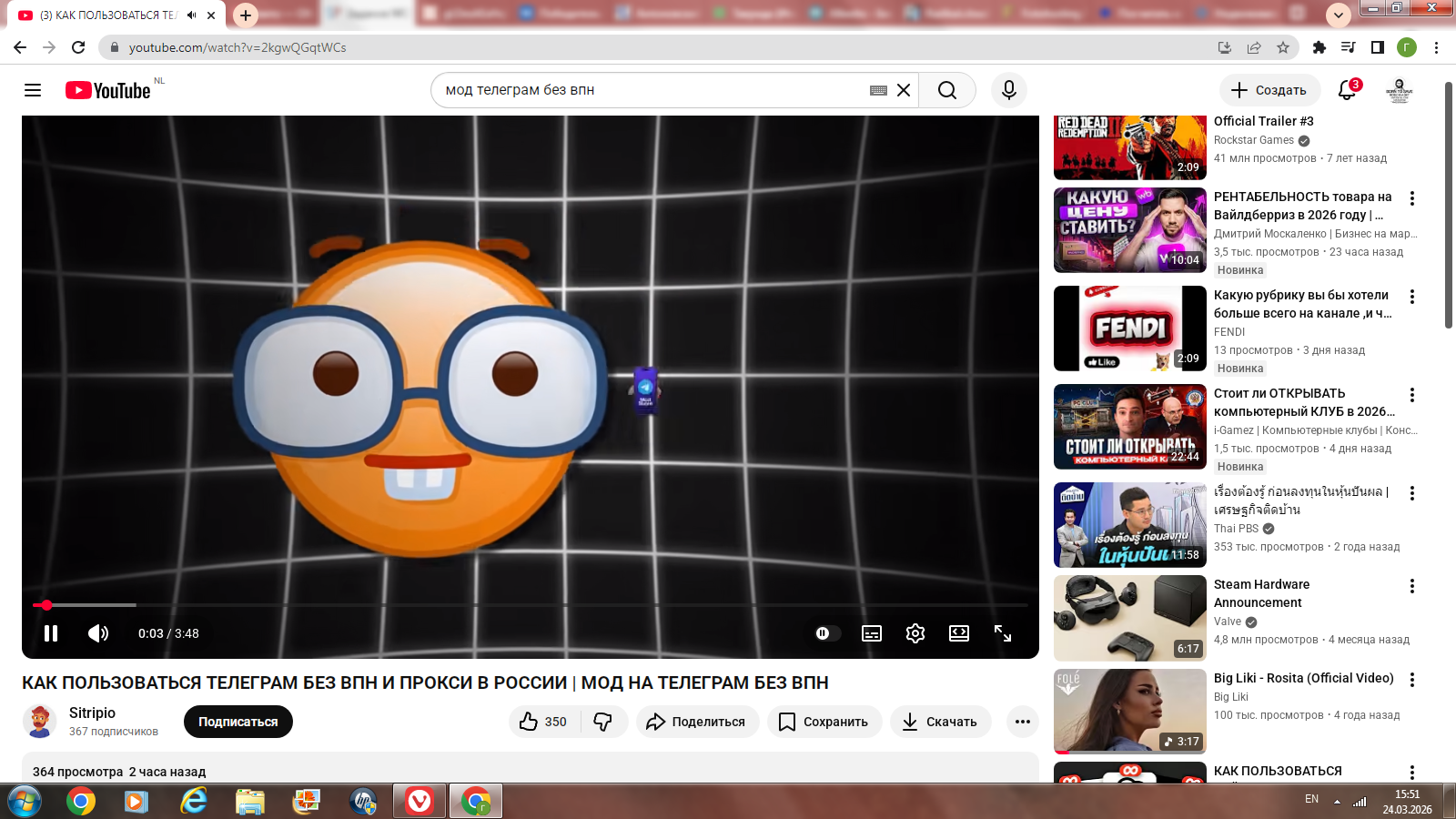Enter fullscreen mode in player

[1003, 633]
